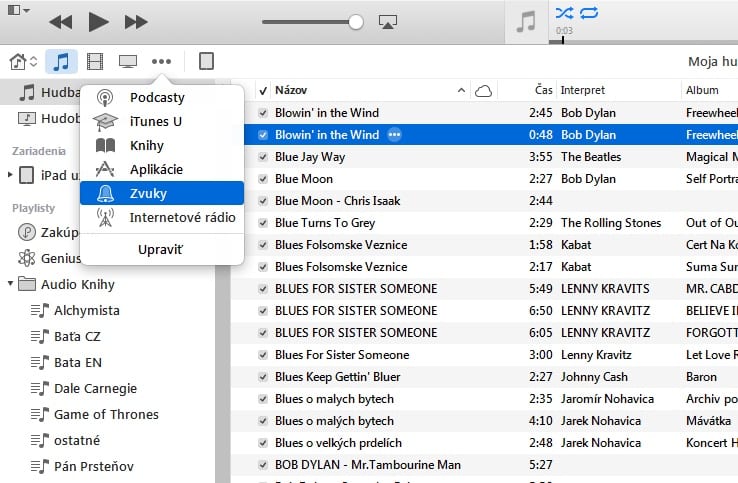Choose Internetové rádio from the popup menu
738x483 pixels.
click(162, 217)
